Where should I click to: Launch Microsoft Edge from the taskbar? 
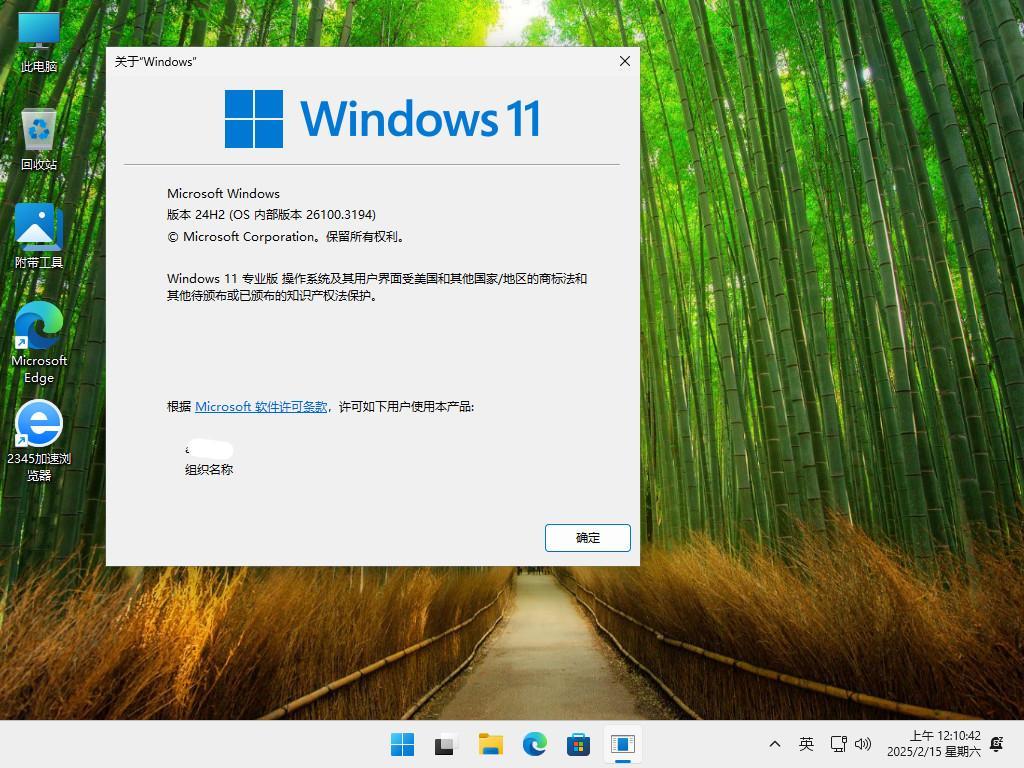[x=534, y=744]
